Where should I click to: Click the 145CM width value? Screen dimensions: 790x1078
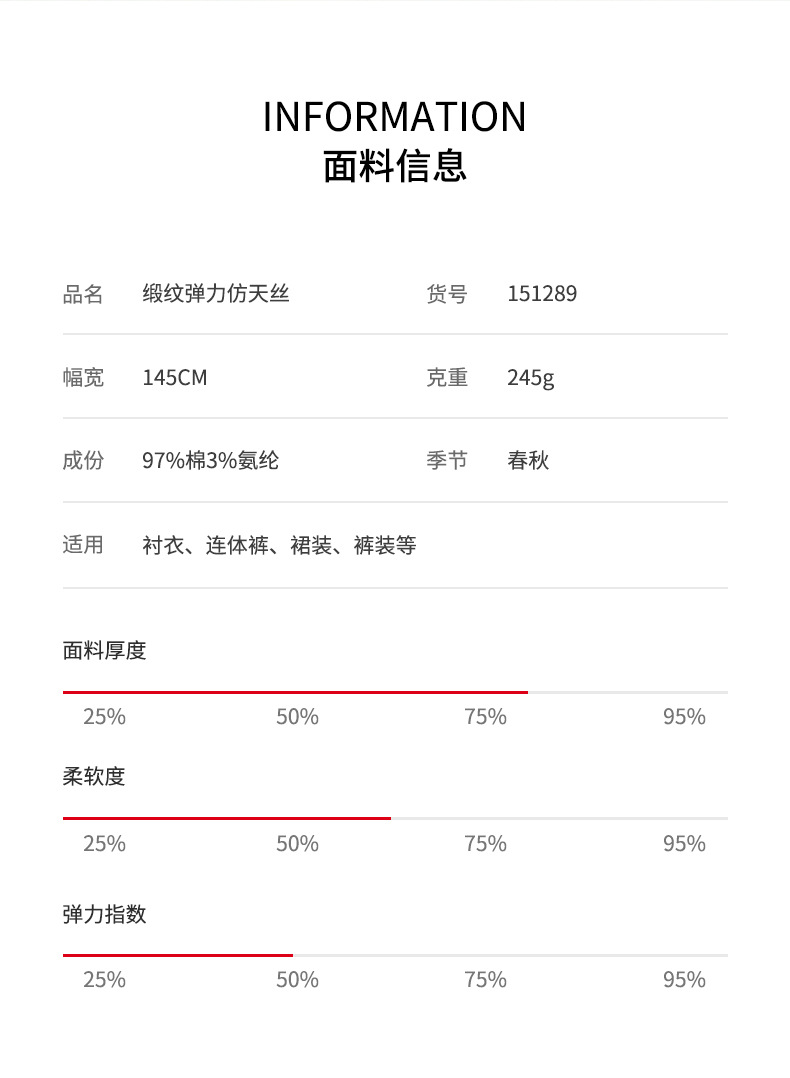point(175,378)
